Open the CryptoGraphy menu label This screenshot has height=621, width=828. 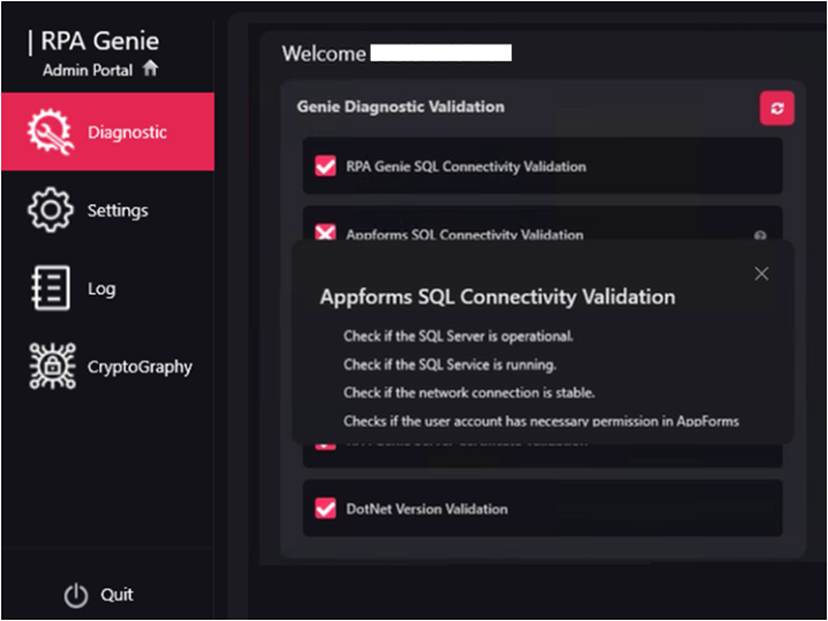(x=140, y=367)
